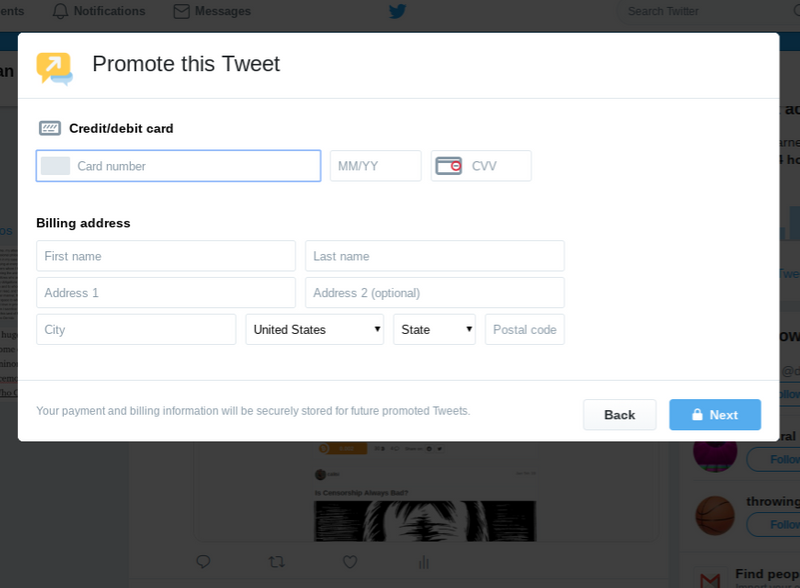Open the United States country dropdown

[314, 330]
